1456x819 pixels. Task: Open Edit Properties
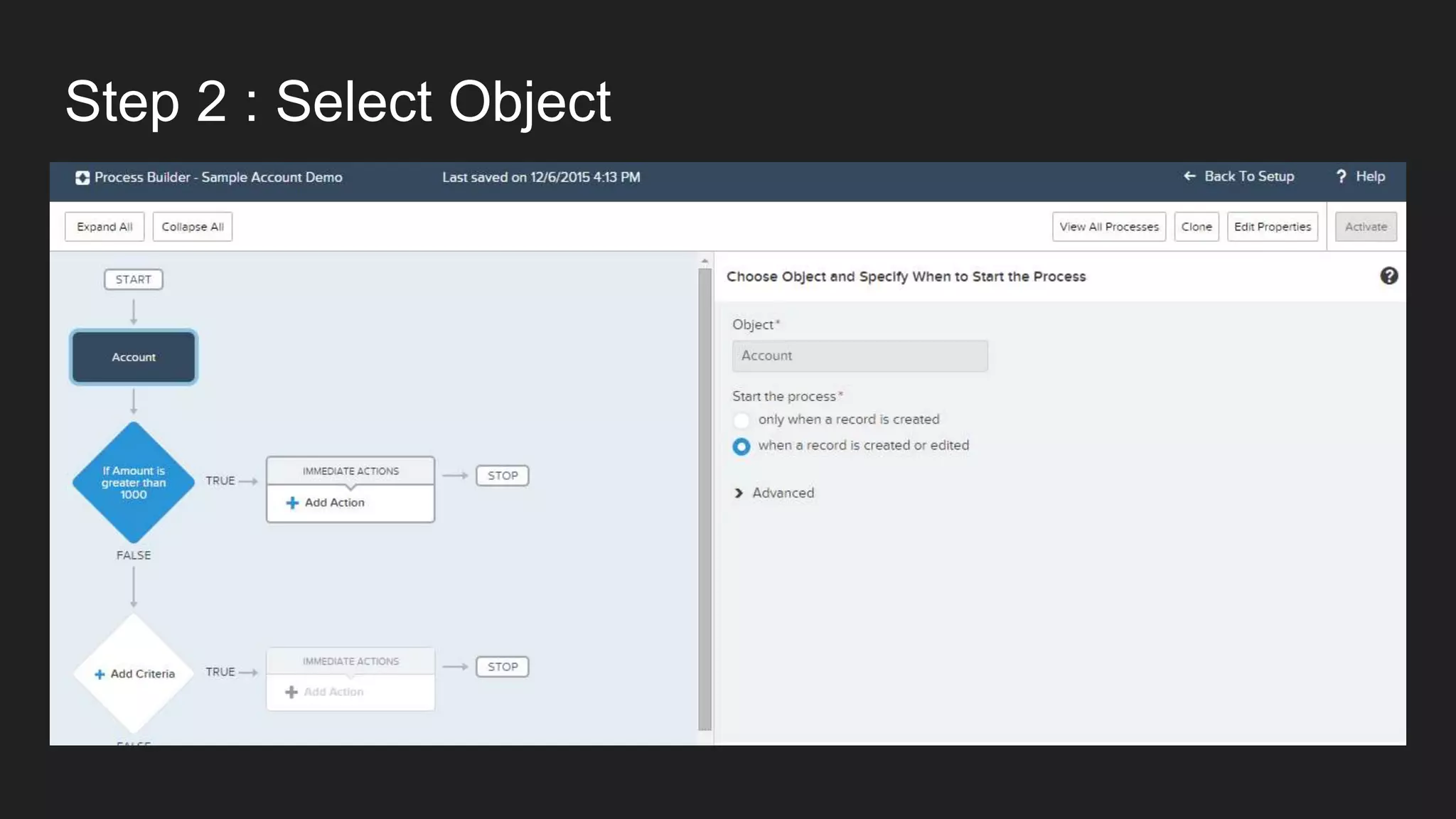pos(1273,227)
